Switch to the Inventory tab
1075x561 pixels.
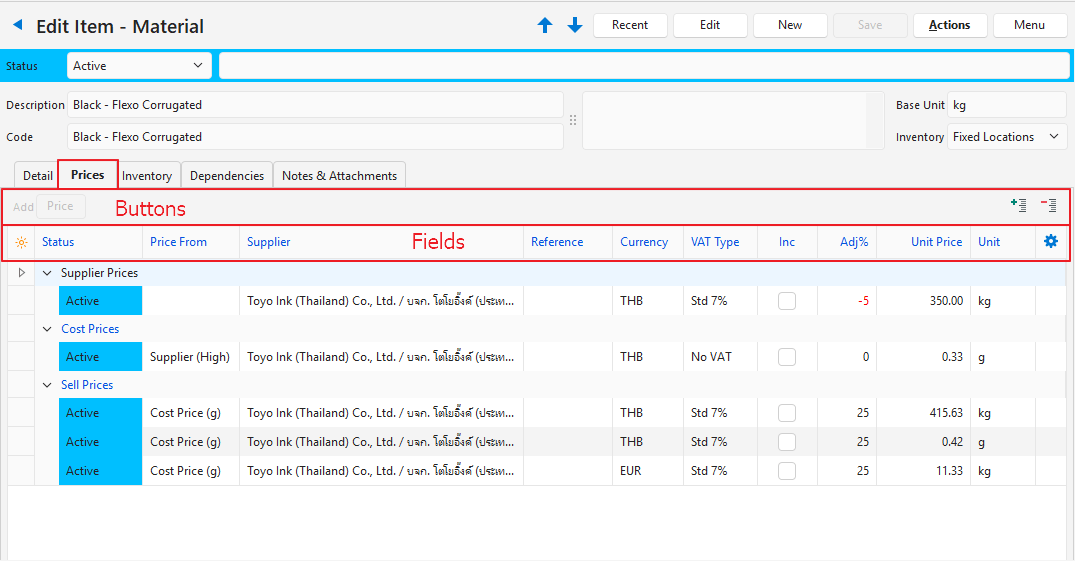point(147,176)
